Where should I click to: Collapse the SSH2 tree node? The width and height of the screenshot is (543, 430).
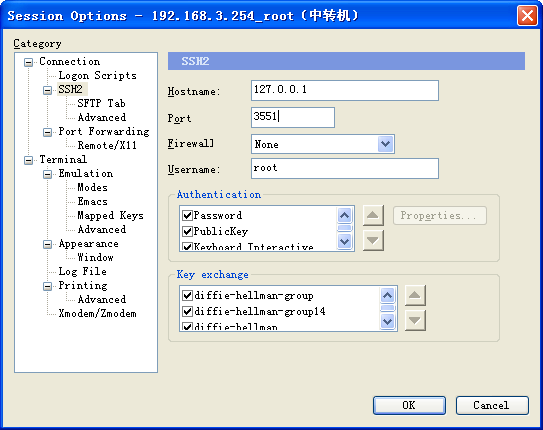47,90
